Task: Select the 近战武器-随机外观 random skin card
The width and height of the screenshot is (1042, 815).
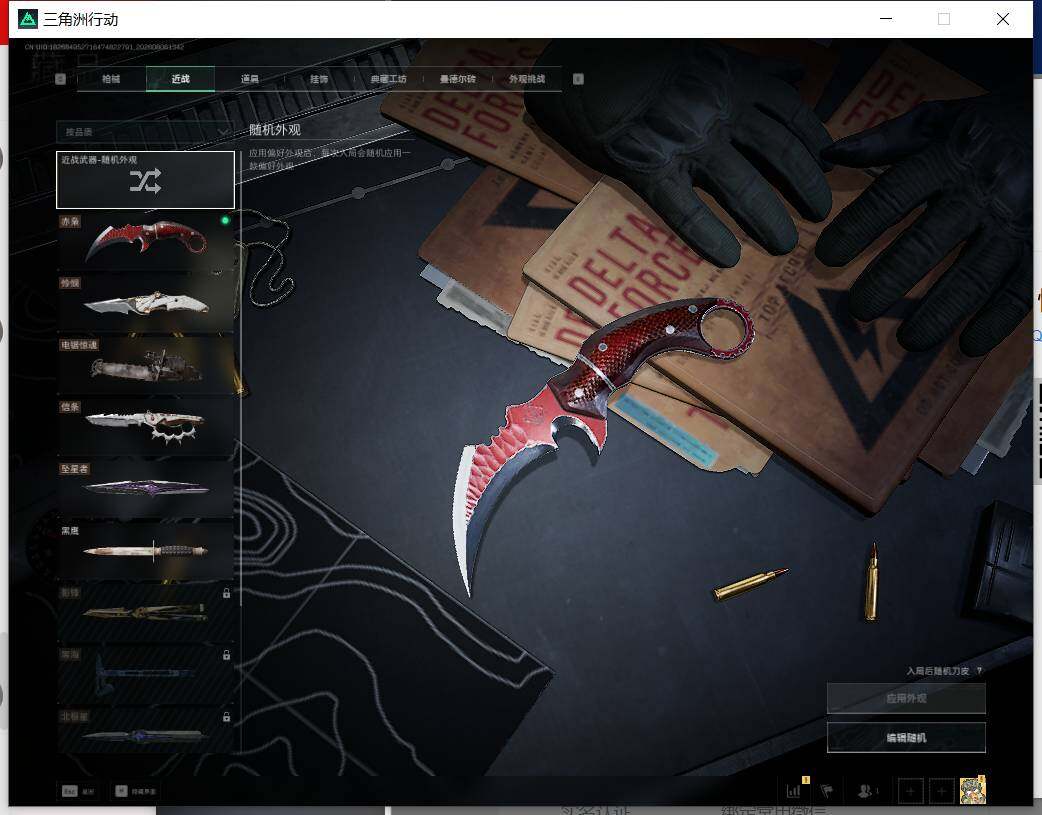Action: pos(146,180)
